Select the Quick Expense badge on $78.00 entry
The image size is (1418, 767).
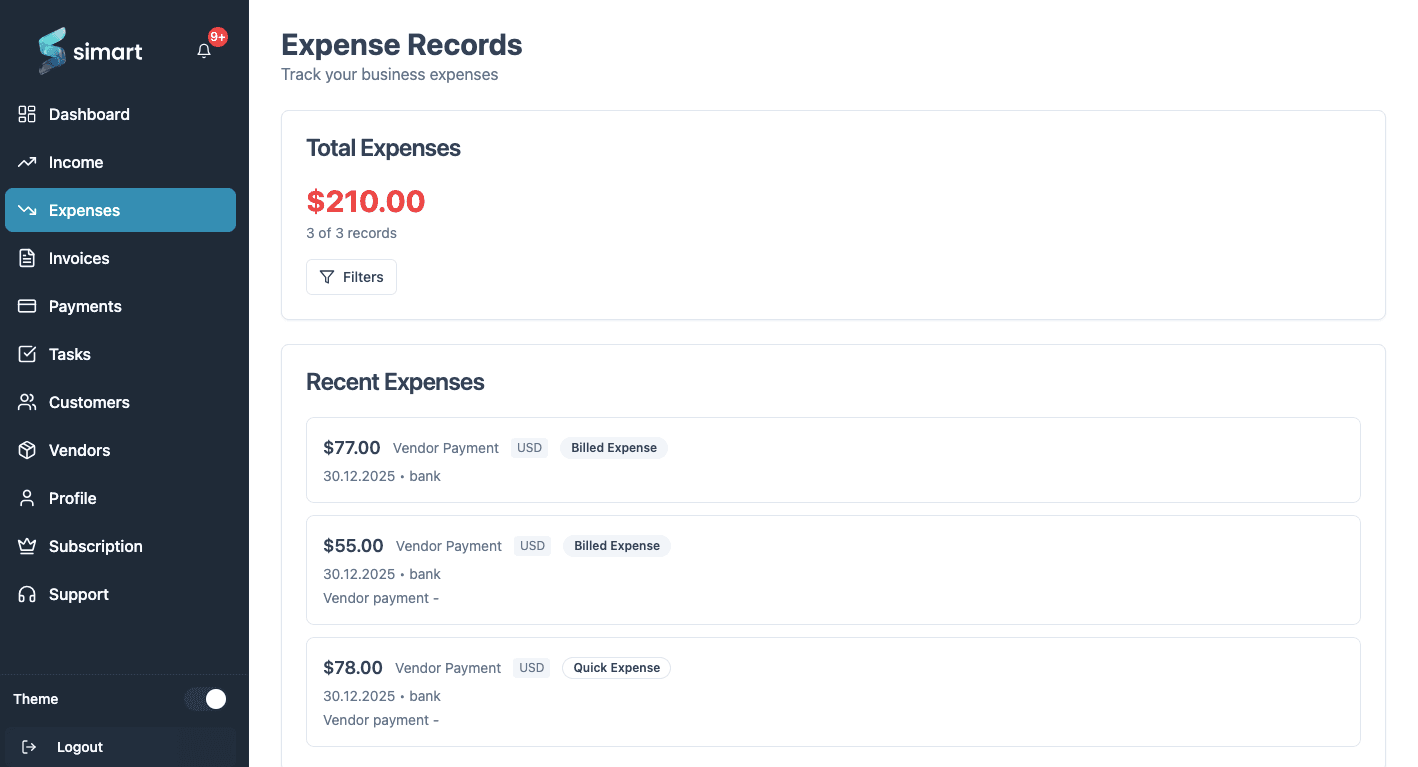[x=616, y=667]
